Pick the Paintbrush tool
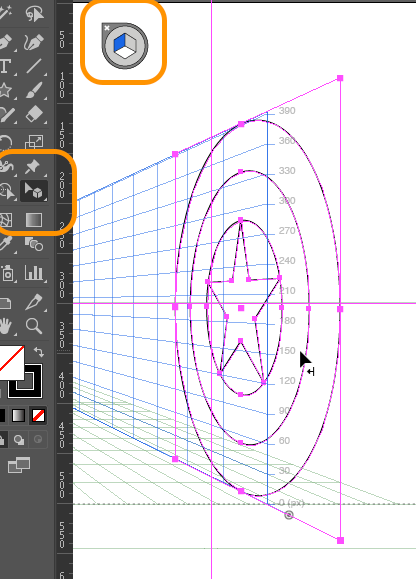 click(x=34, y=90)
